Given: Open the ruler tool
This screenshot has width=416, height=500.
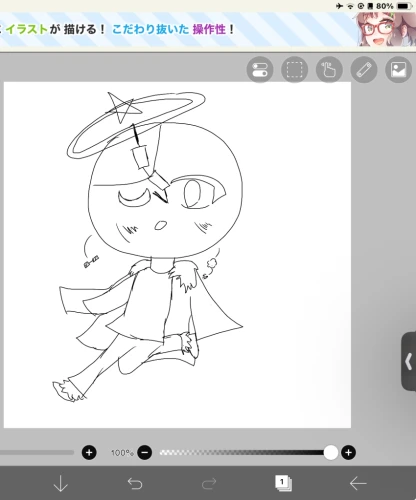Looking at the screenshot, I should [364, 70].
